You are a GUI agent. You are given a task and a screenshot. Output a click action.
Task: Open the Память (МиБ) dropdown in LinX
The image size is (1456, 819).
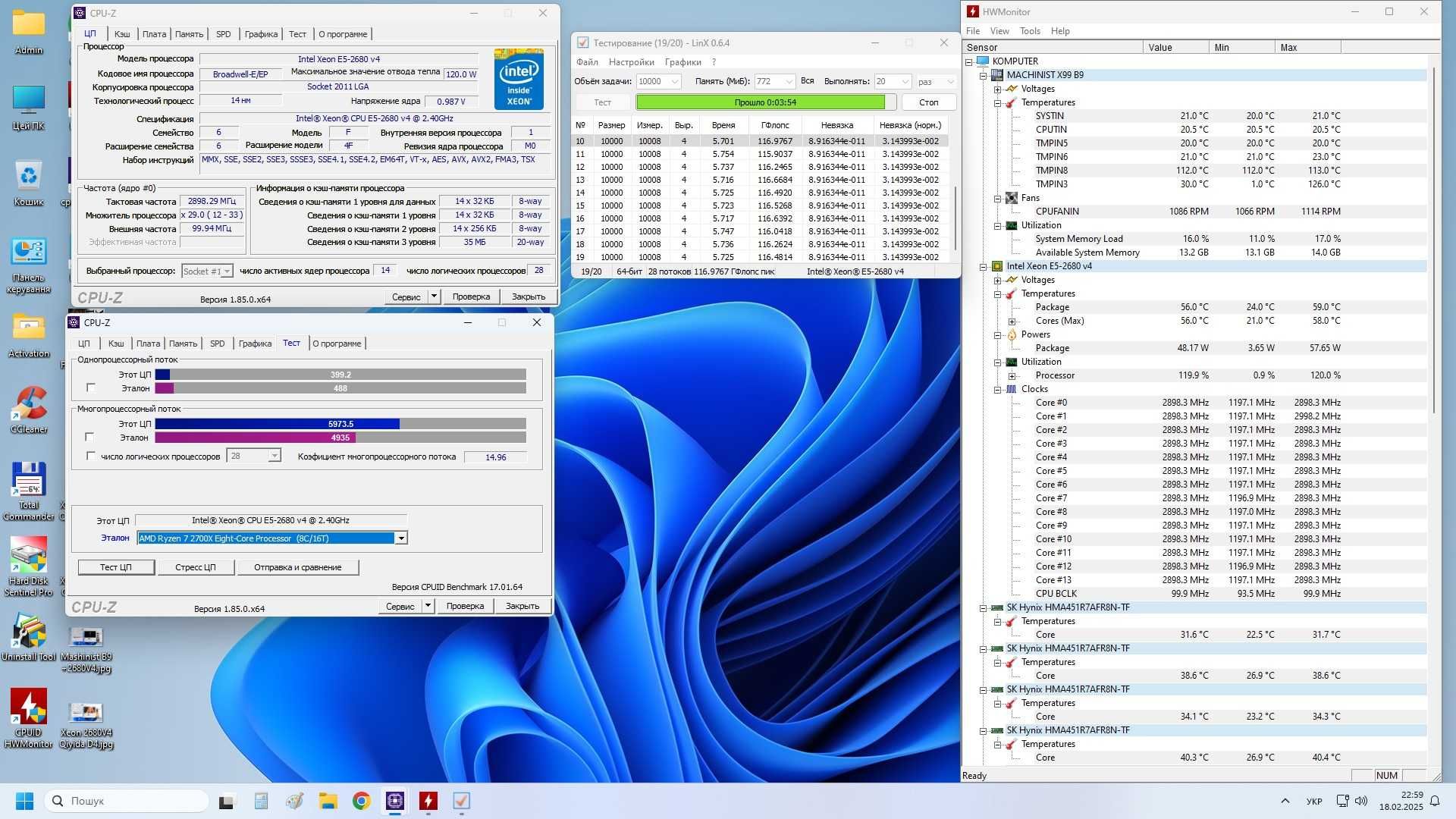789,81
